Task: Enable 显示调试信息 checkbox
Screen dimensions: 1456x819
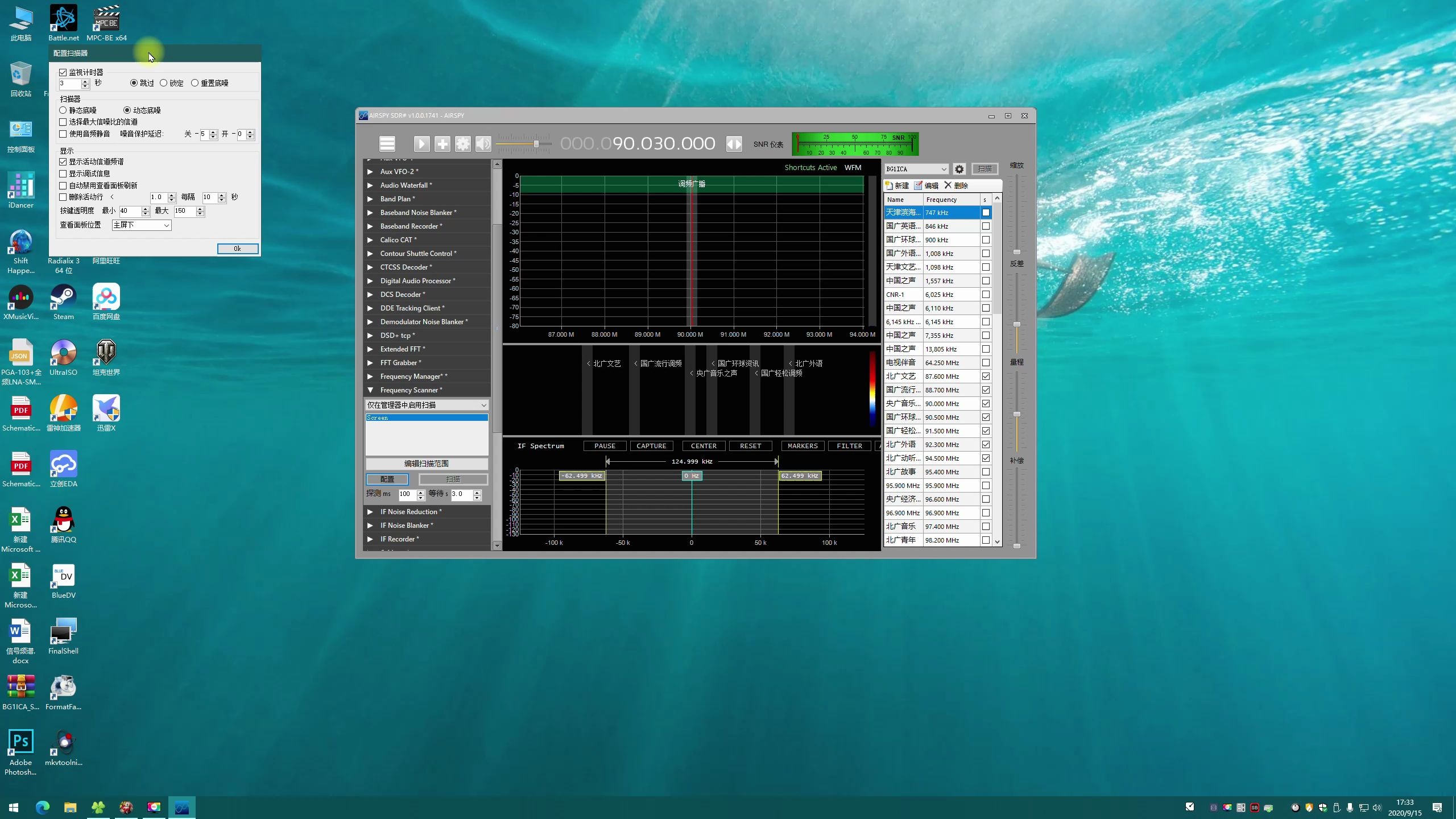Action: 63,173
